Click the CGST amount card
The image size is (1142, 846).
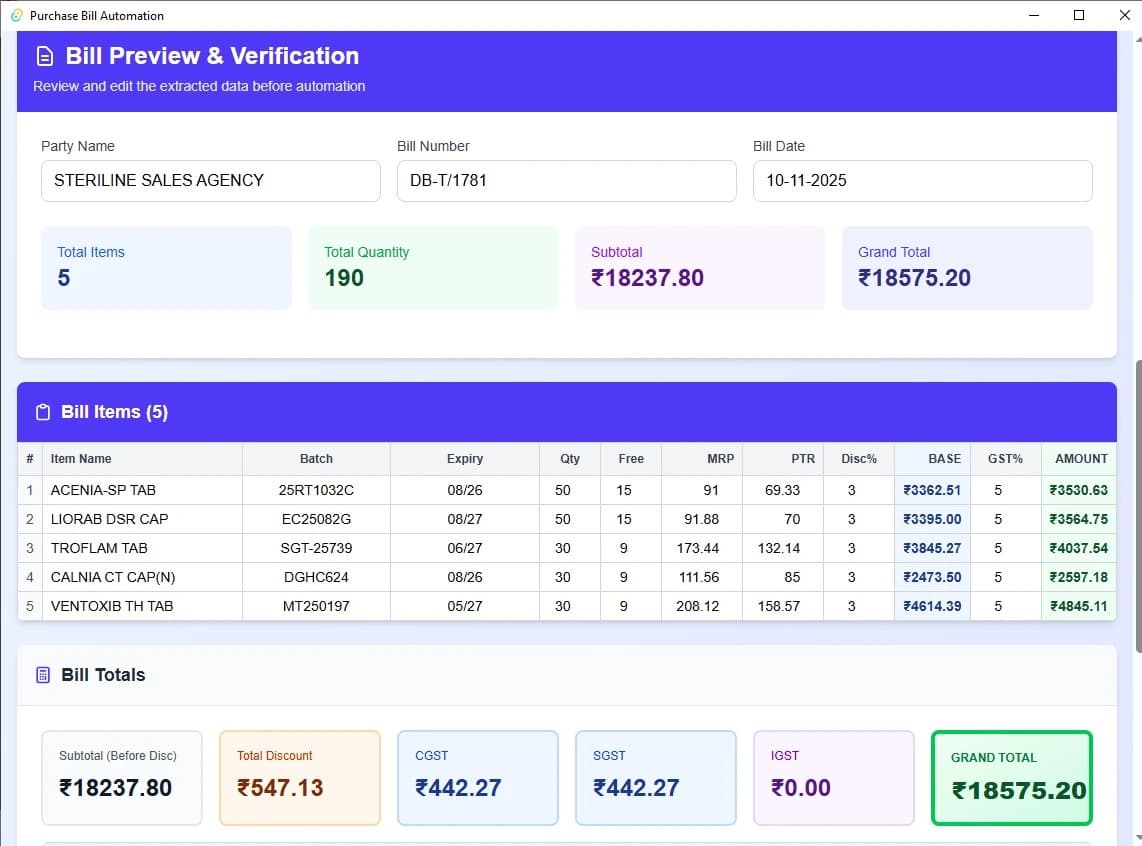477,777
